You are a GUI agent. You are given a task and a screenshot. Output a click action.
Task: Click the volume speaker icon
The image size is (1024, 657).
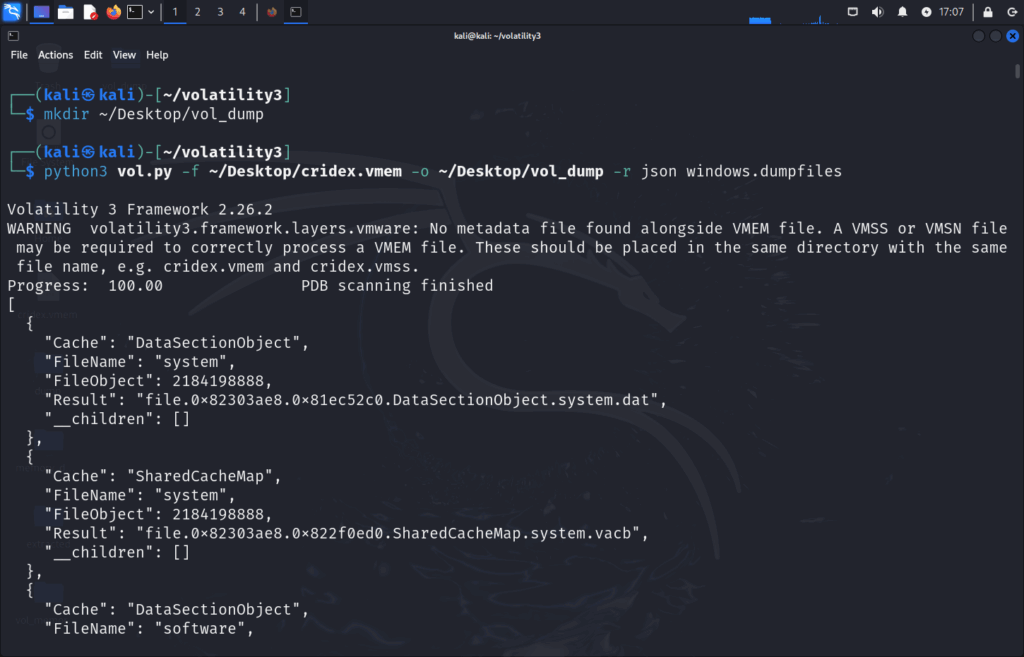point(877,12)
